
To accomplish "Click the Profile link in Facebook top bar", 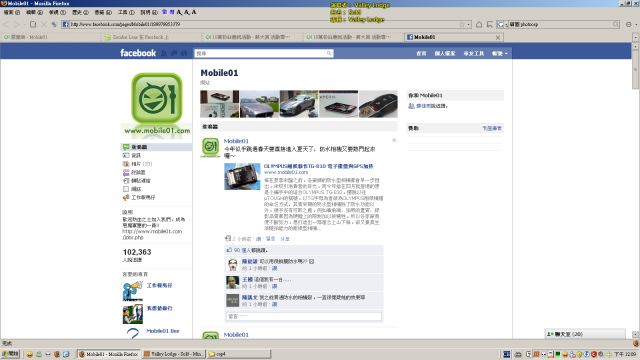I will point(444,53).
